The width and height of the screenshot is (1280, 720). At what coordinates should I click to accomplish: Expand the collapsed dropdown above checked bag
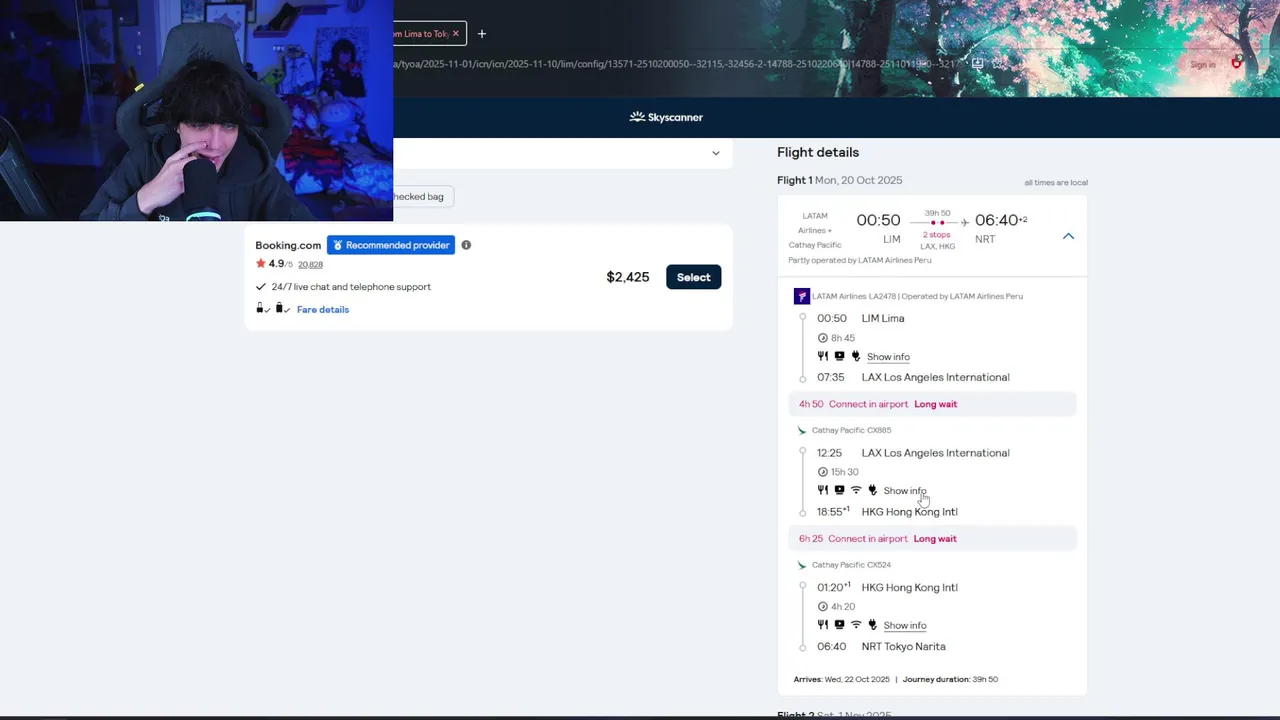(715, 153)
